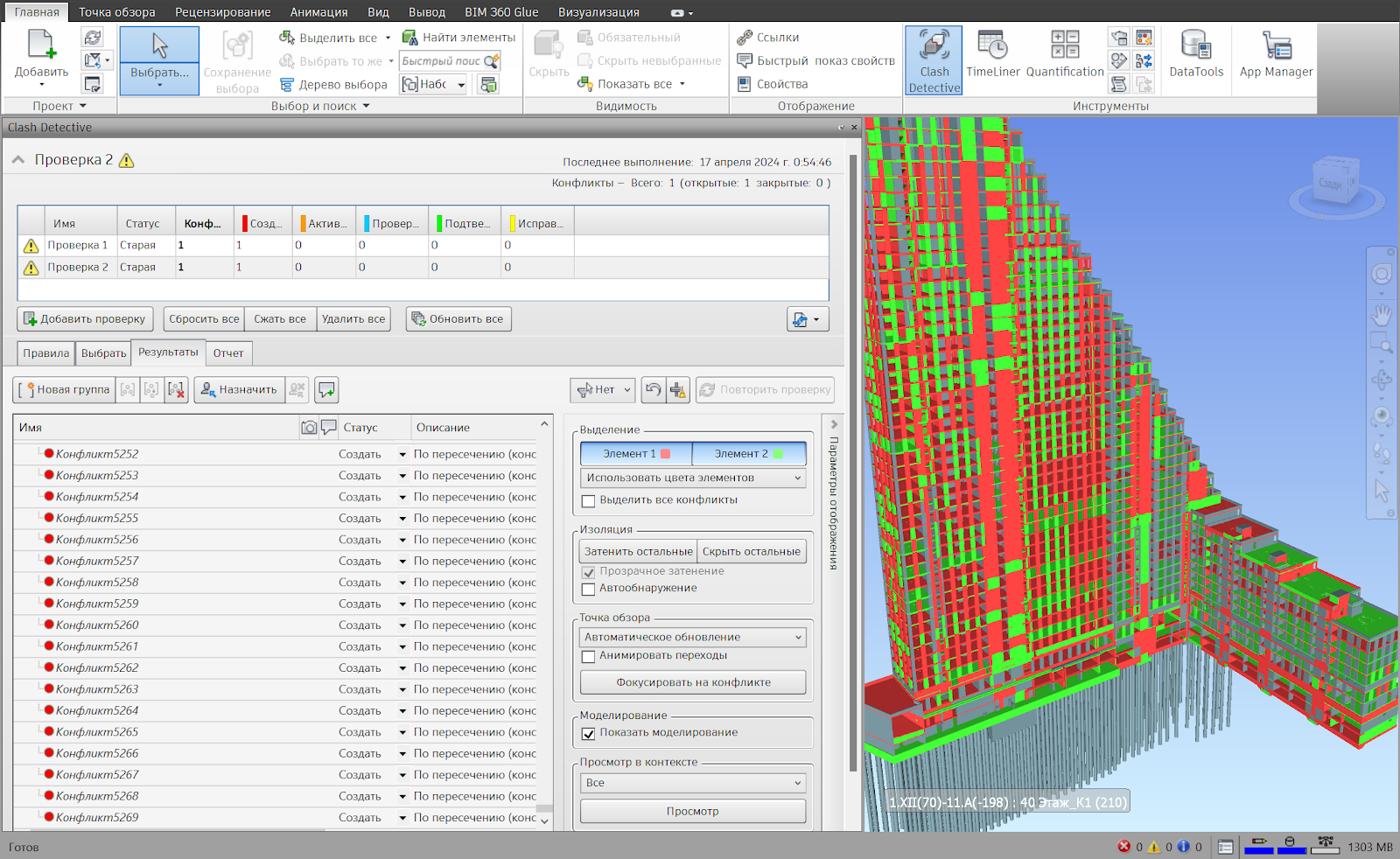The image size is (1400, 859).
Task: Open Быстрый показ свойств
Action: click(x=815, y=60)
